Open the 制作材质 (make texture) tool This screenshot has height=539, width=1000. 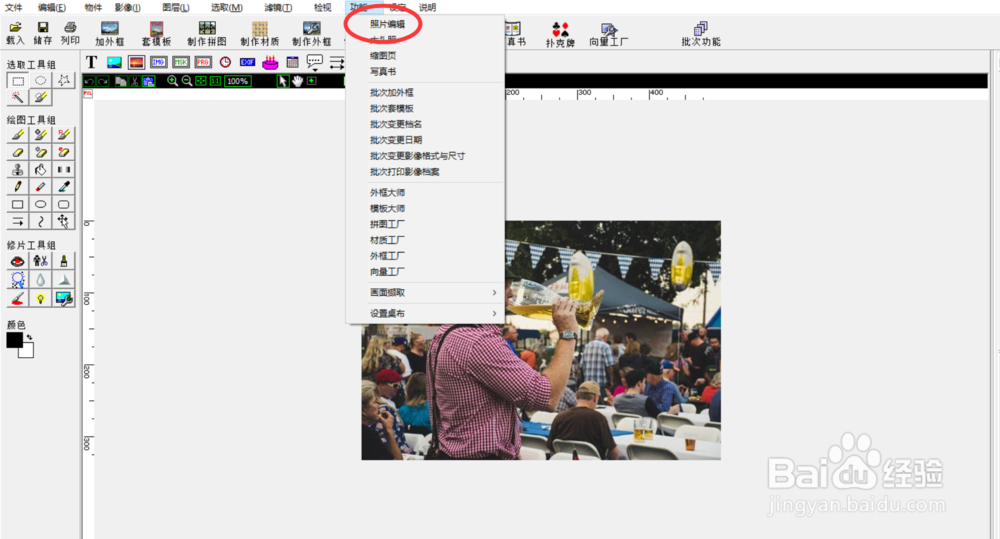[260, 34]
